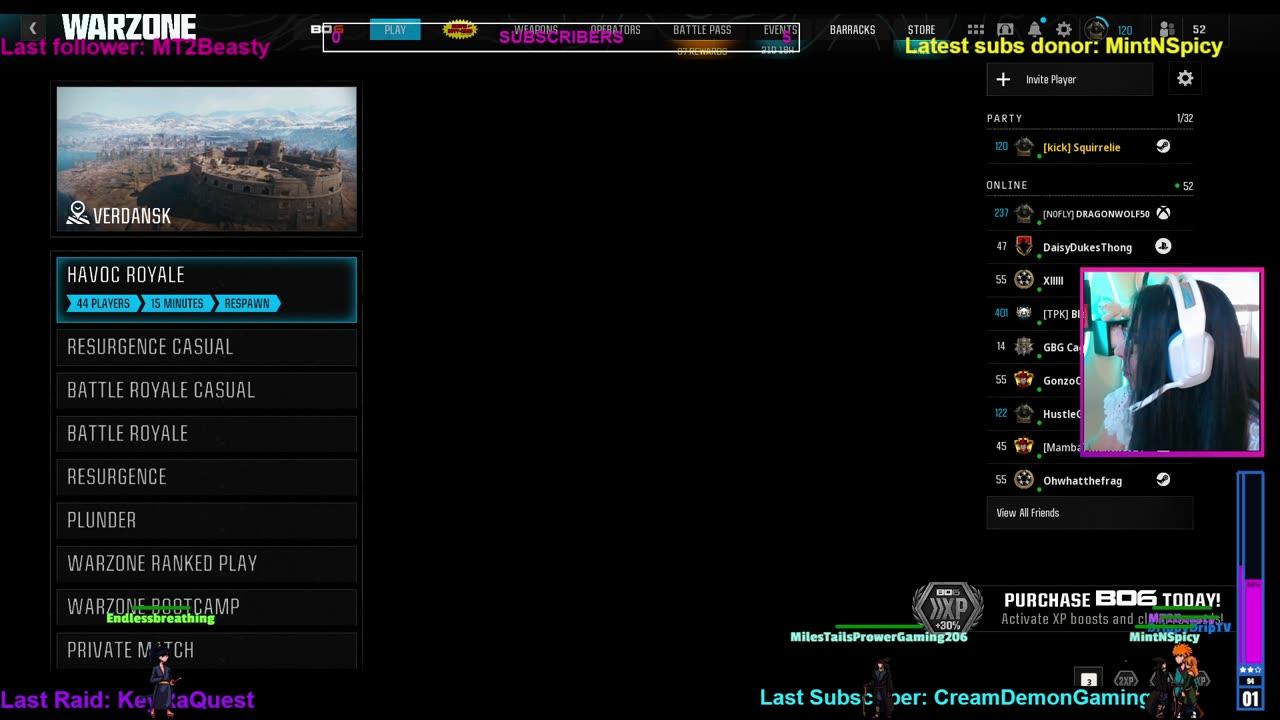Click Gonzo player's rank emblem
The image size is (1280, 720).
pyautogui.click(x=1024, y=380)
